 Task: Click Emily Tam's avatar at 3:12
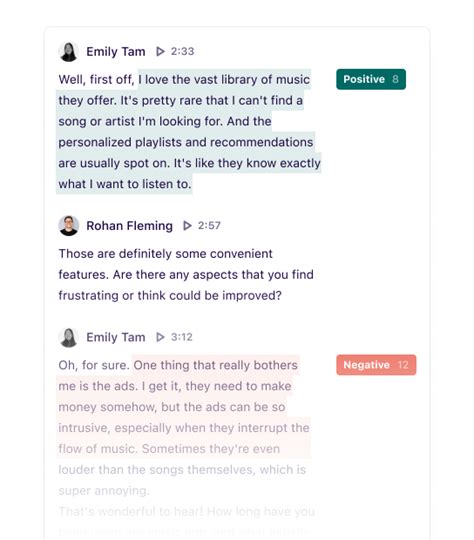[x=69, y=337]
